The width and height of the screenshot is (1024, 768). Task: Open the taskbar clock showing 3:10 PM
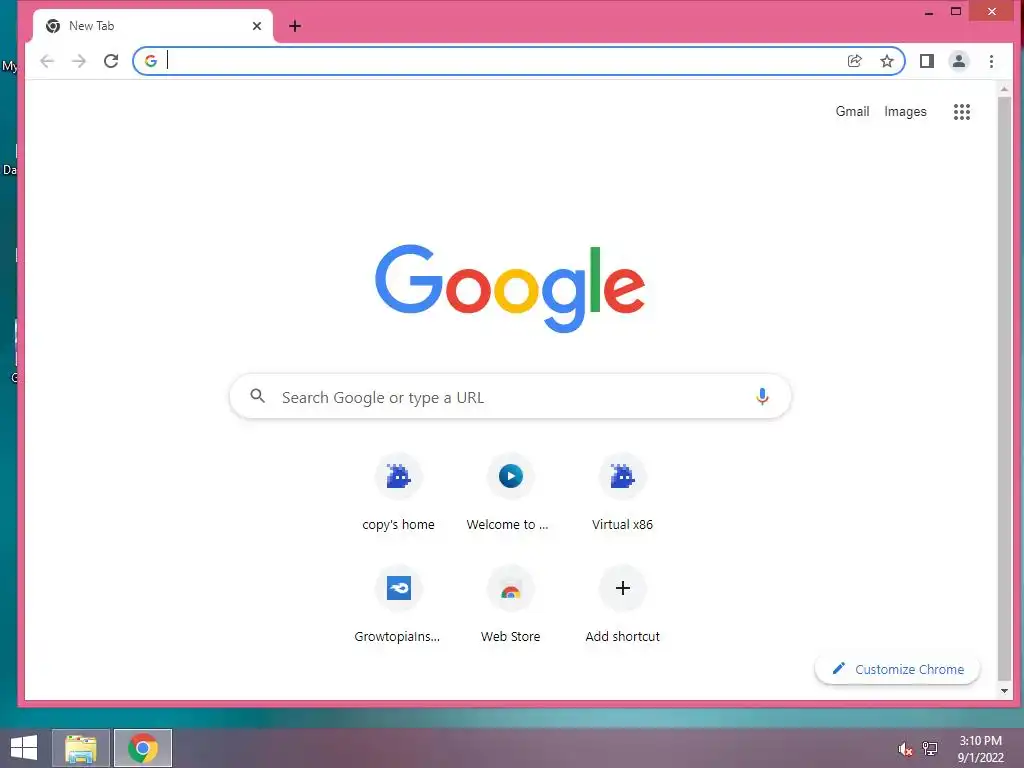point(980,749)
